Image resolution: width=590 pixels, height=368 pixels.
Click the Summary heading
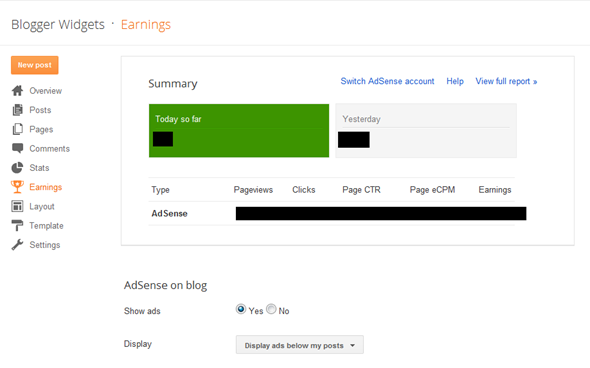pyautogui.click(x=173, y=84)
